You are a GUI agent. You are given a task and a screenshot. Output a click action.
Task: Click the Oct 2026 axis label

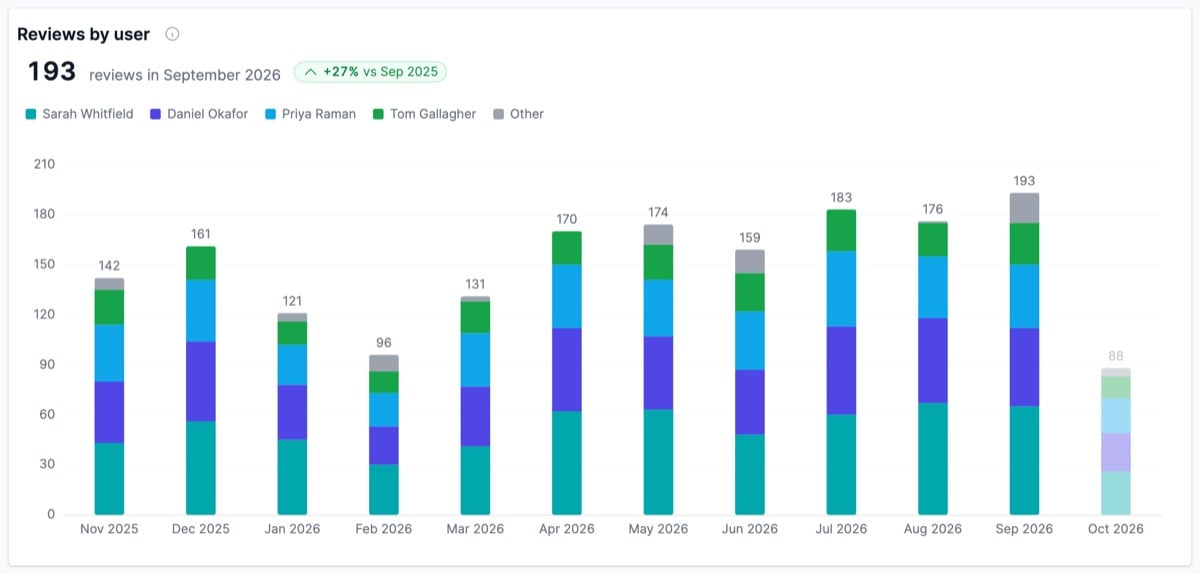coord(1115,529)
